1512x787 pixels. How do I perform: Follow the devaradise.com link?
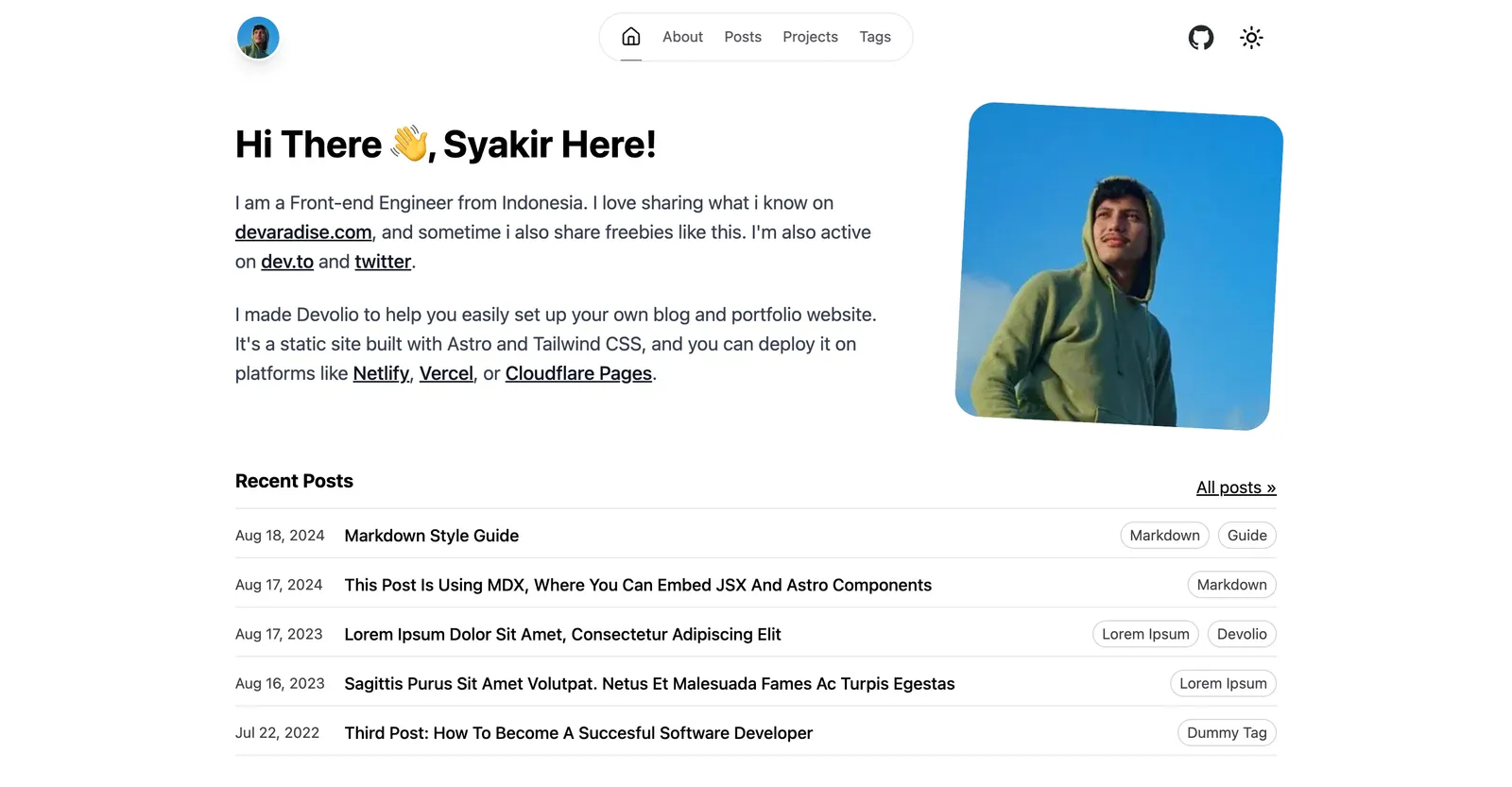(x=303, y=232)
